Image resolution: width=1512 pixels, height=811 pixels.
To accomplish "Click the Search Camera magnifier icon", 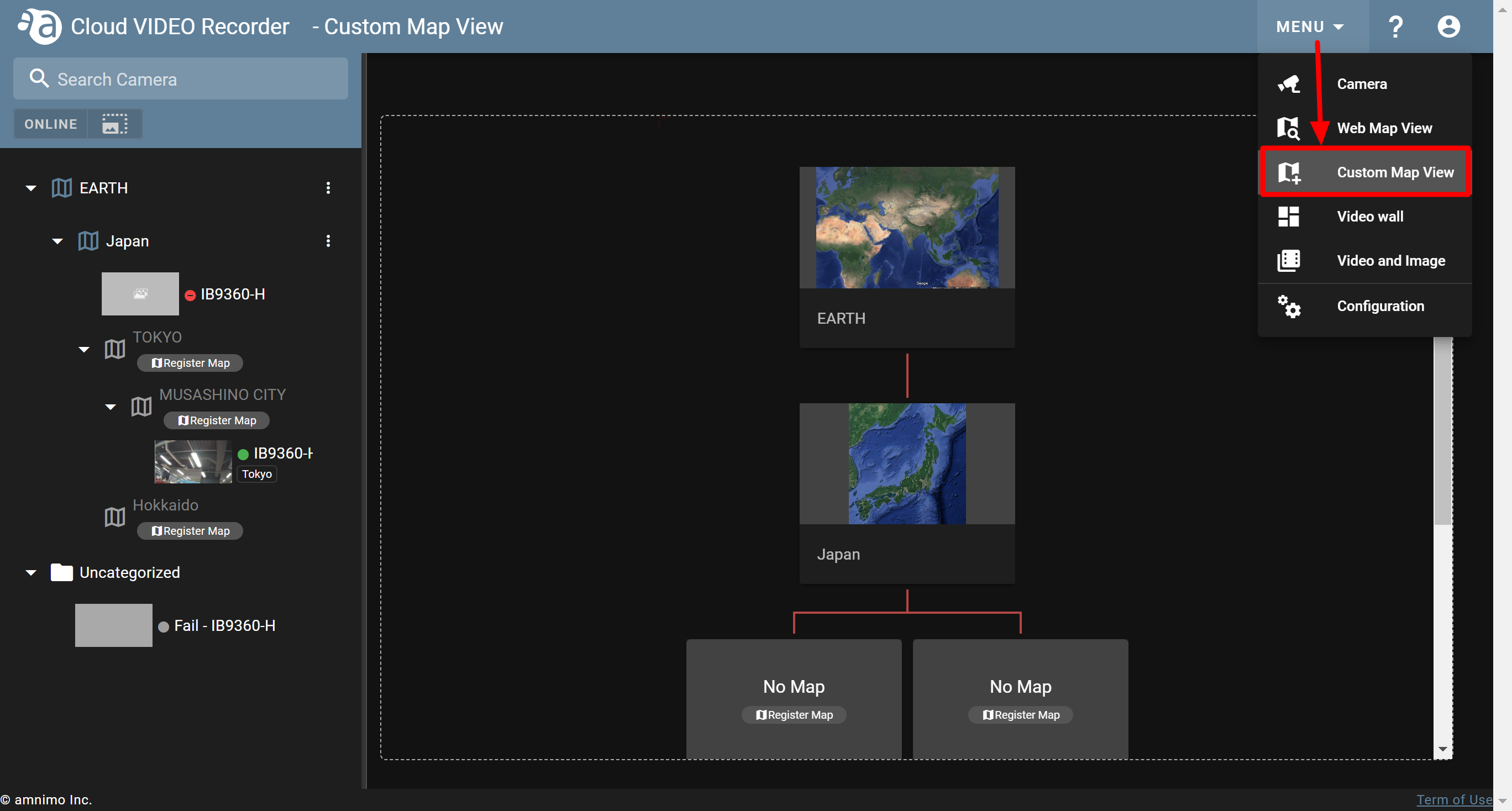I will [39, 78].
